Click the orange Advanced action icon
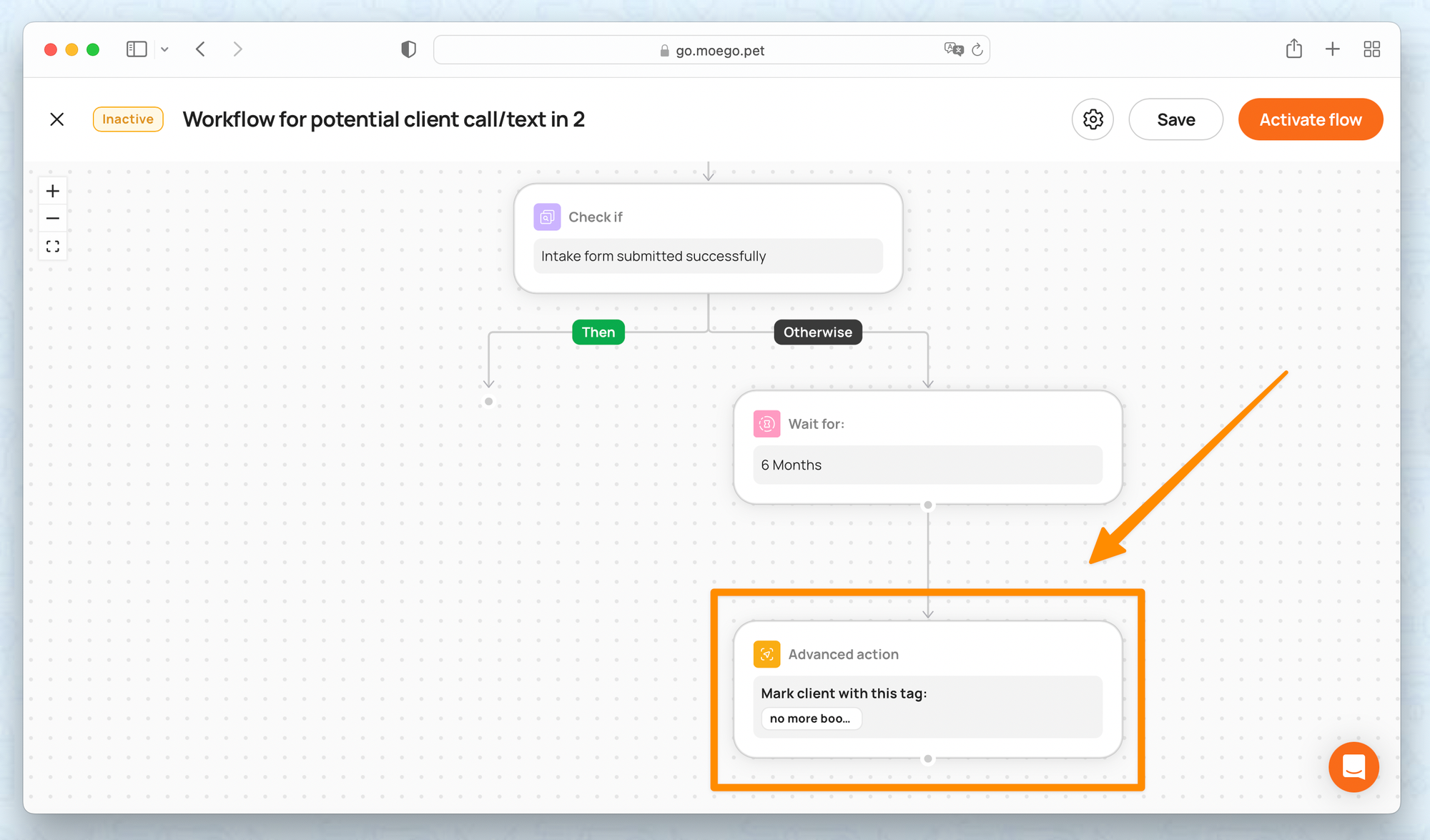 [x=766, y=654]
